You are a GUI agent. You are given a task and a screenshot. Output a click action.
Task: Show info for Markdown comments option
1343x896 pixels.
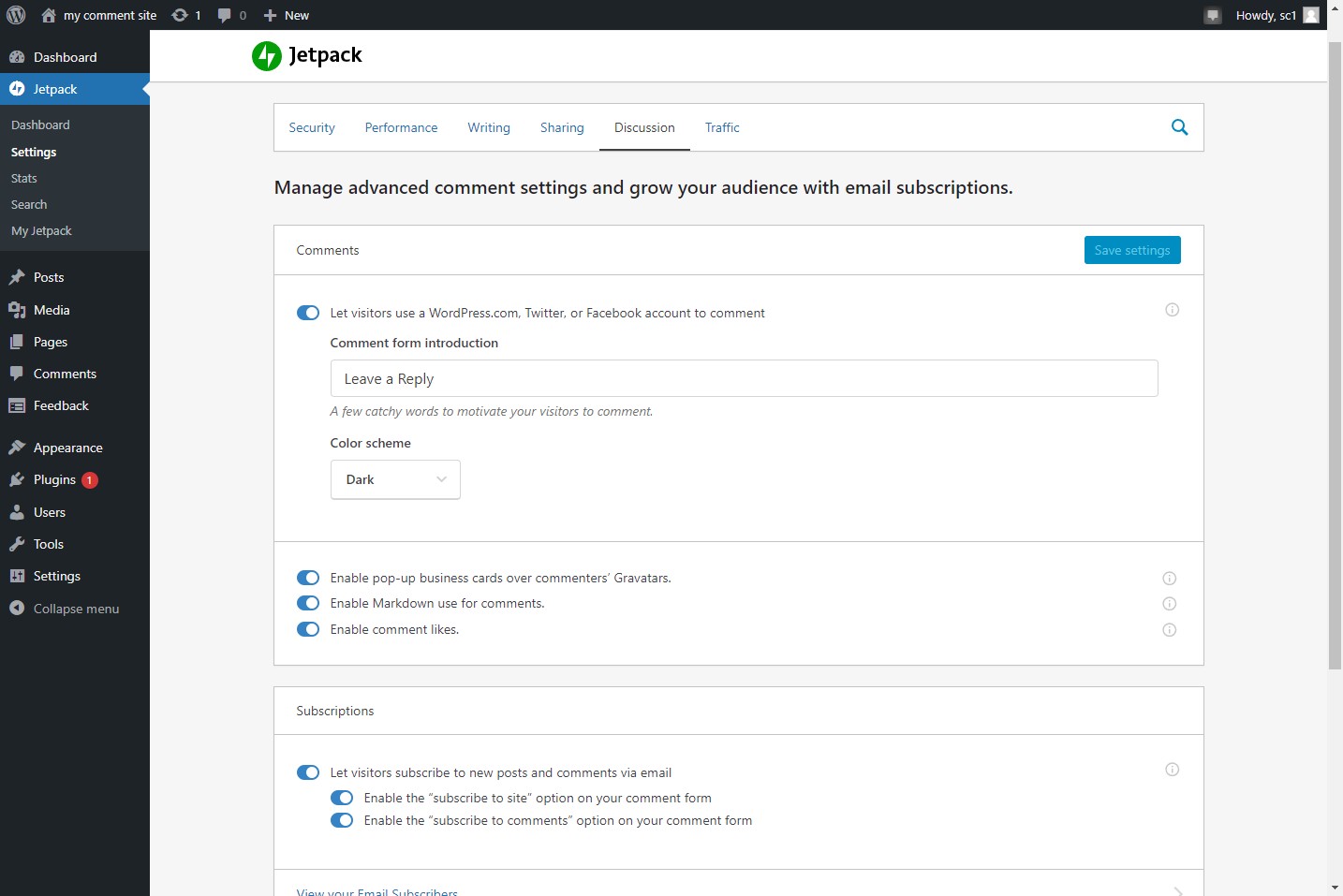pos(1169,604)
